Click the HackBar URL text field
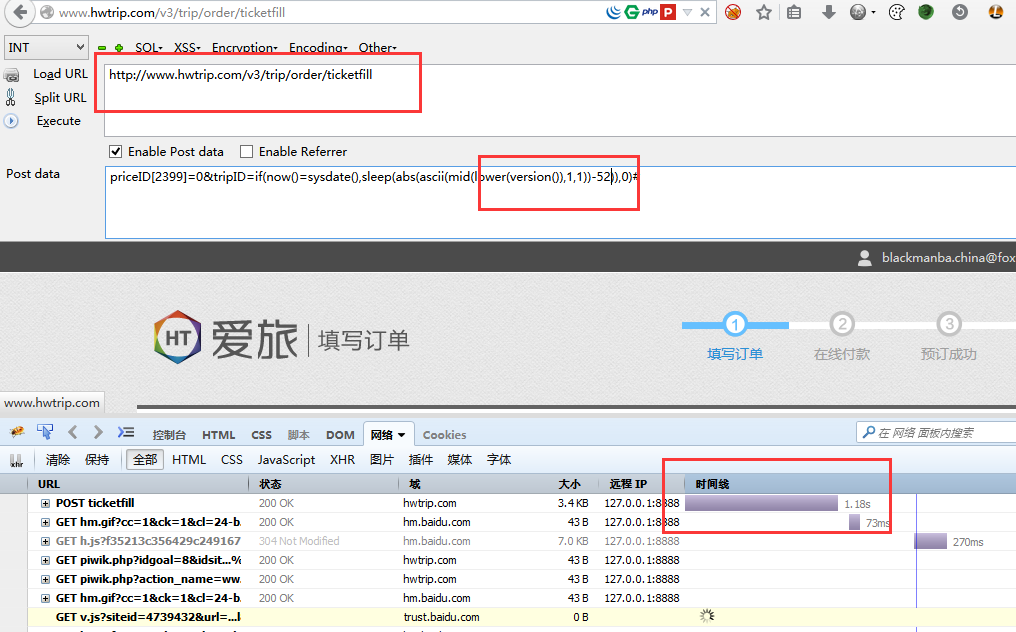 (x=560, y=100)
